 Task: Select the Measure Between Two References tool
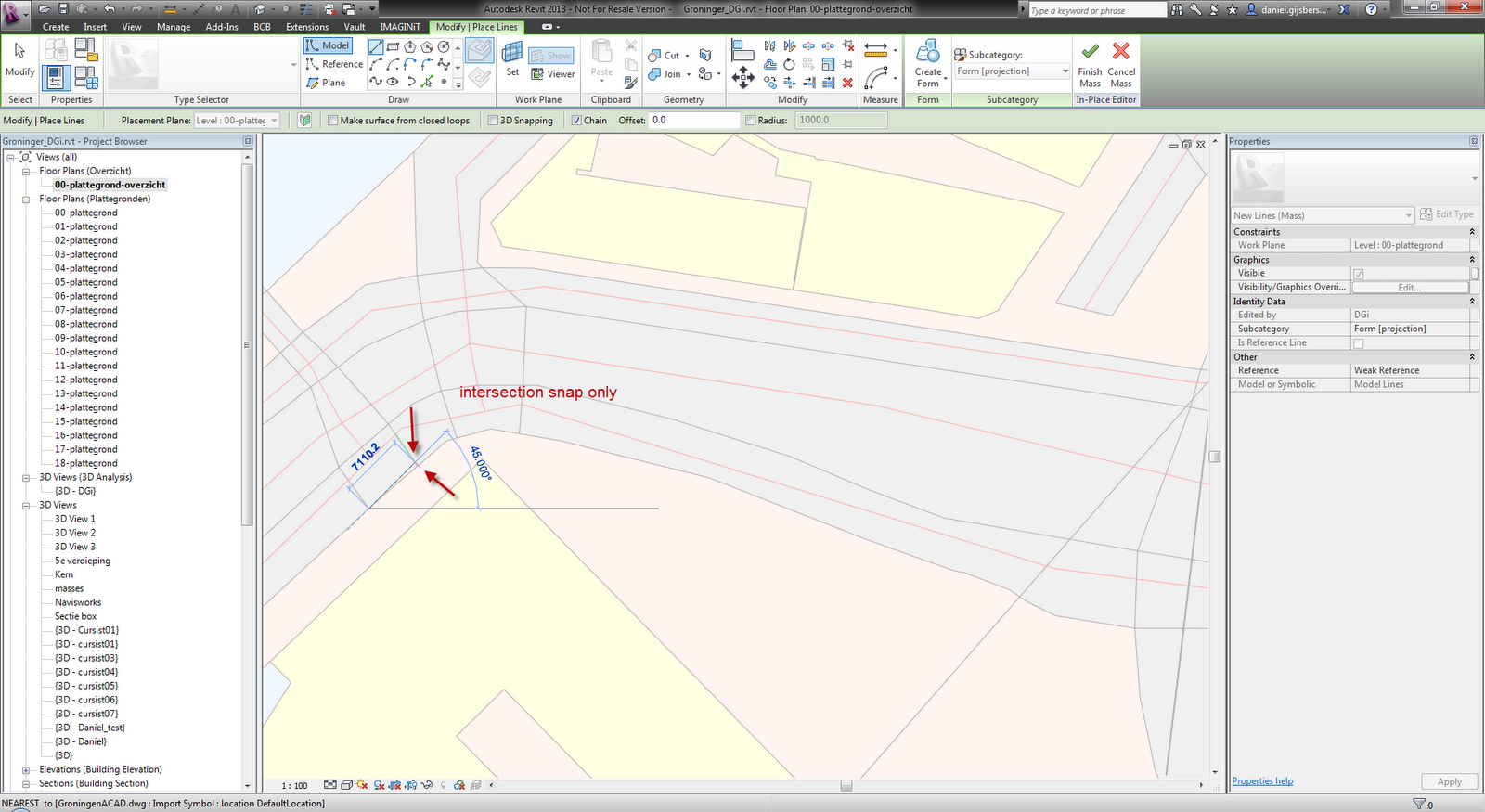[x=876, y=50]
